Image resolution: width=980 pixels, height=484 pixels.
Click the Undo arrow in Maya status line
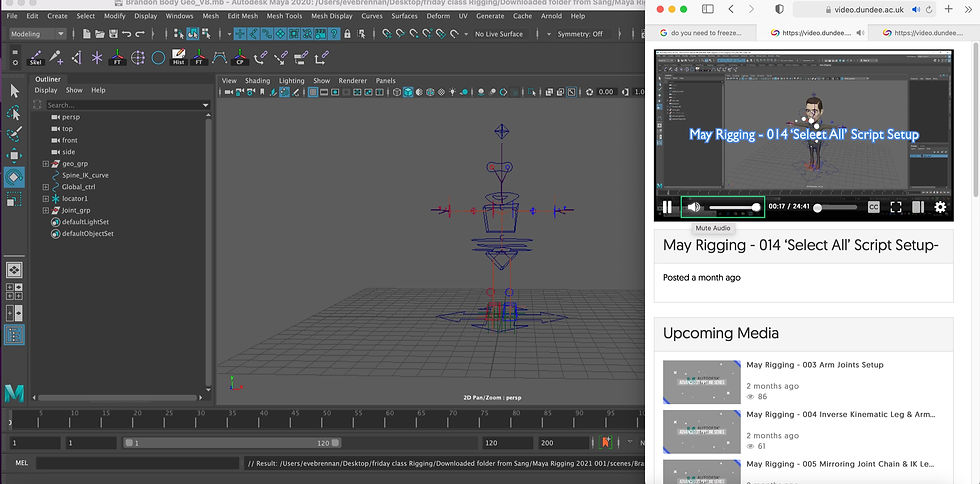tap(127, 34)
